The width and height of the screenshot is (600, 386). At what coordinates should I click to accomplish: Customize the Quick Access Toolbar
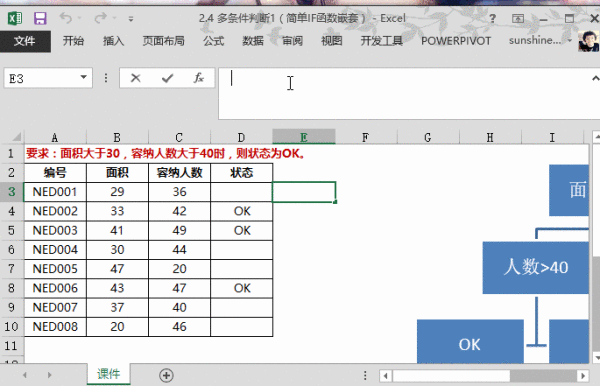[x=131, y=18]
